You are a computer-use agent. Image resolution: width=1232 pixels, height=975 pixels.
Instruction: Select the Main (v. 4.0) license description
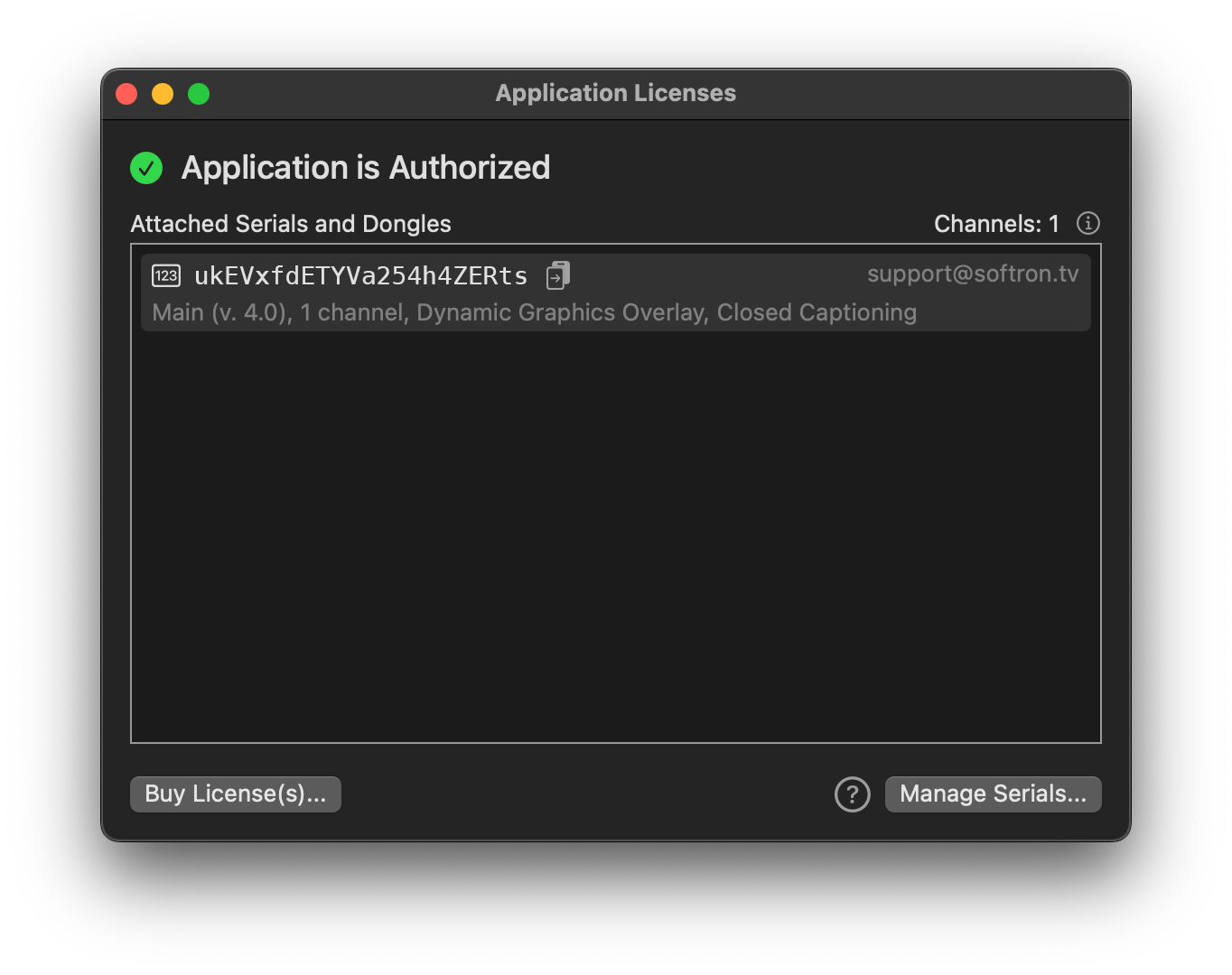(x=535, y=312)
